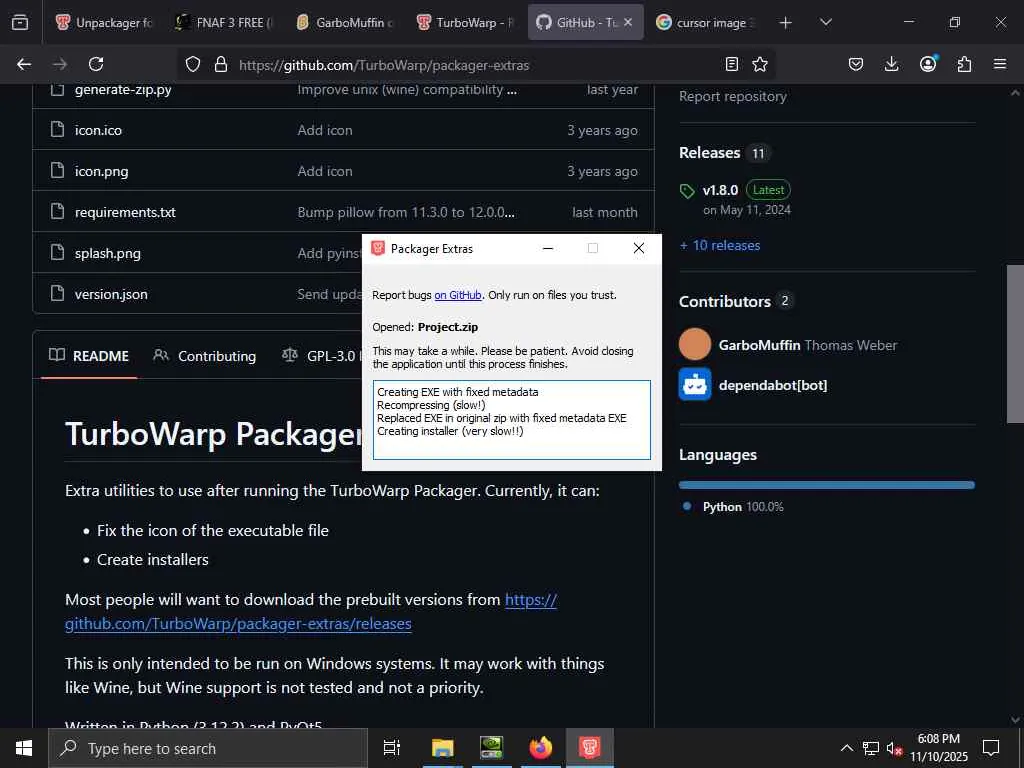
Task: Open the version.json file
Action: point(111,295)
